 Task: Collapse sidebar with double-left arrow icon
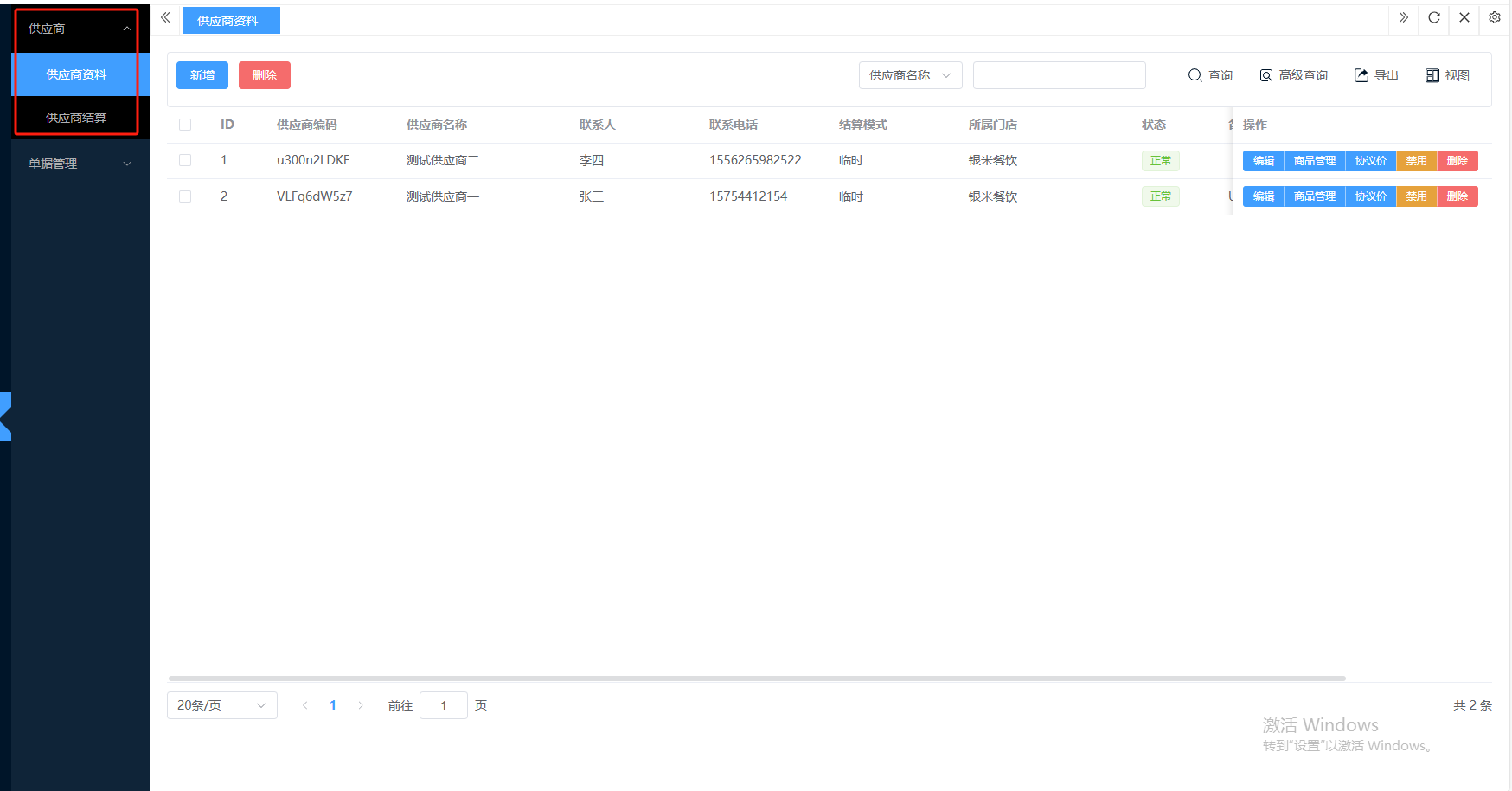click(165, 18)
